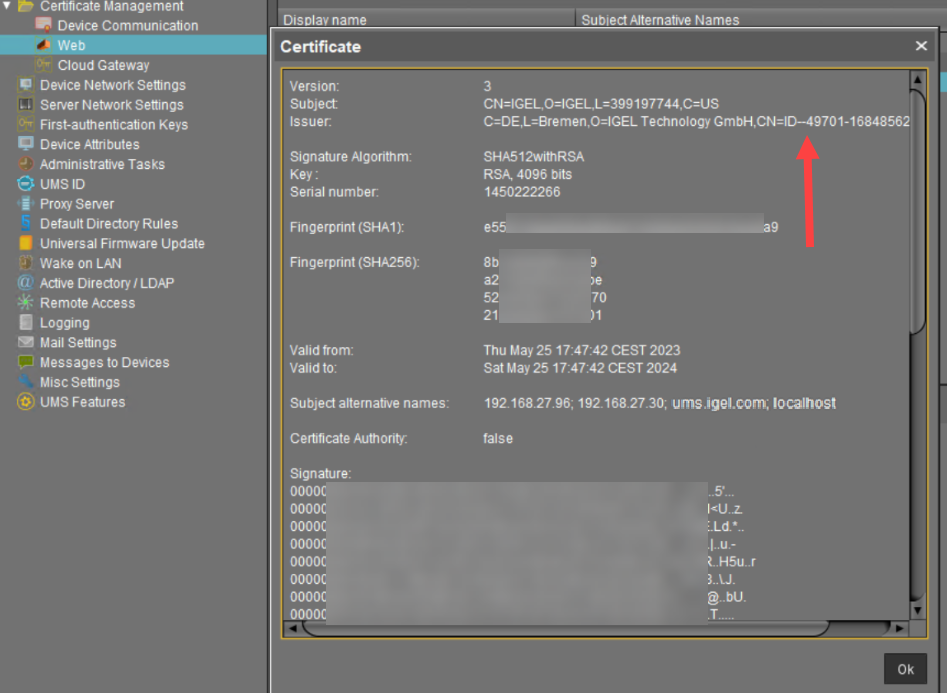
Task: Click the horizontal scrollbar right arrow
Action: coord(898,628)
